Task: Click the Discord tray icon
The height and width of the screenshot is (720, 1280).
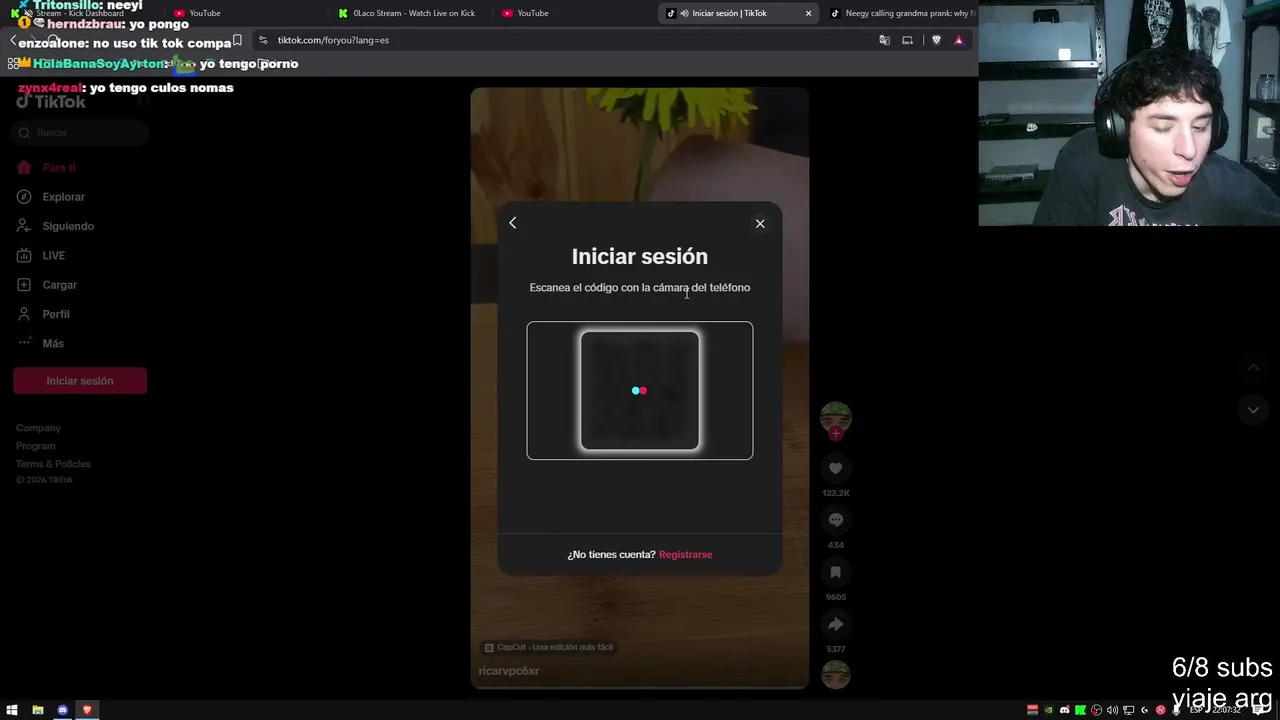Action: click(1065, 710)
